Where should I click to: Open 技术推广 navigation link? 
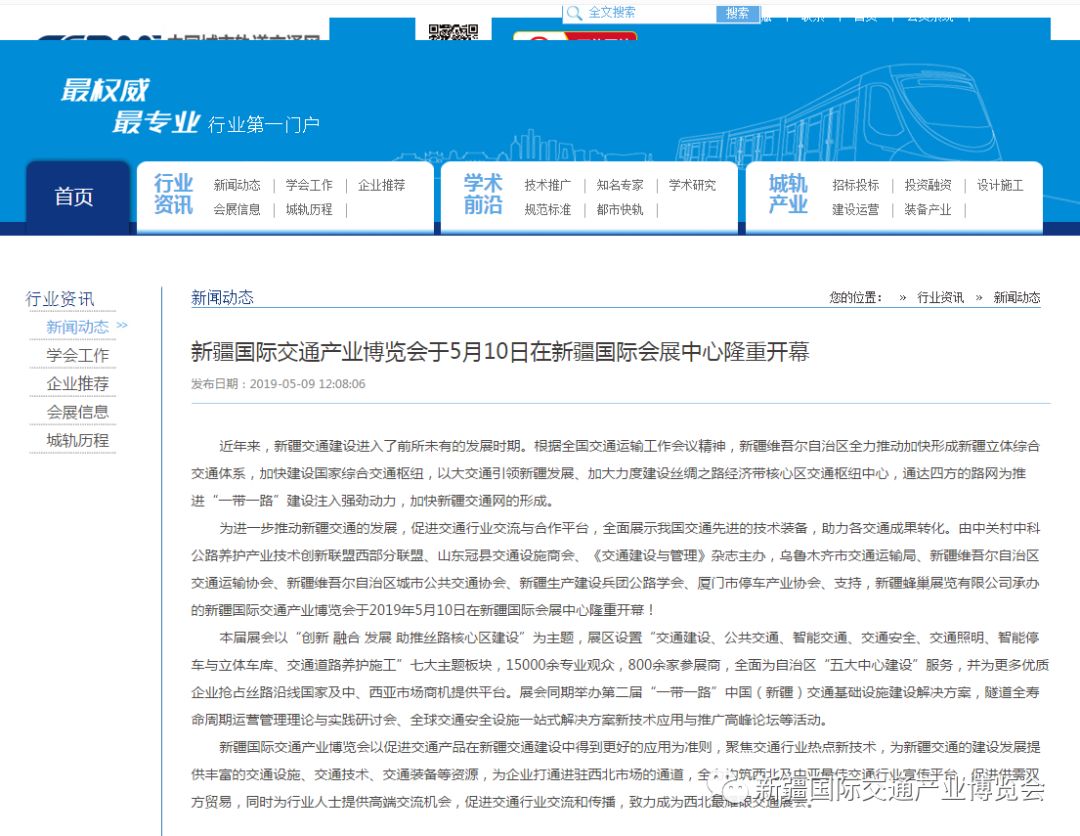point(548,185)
